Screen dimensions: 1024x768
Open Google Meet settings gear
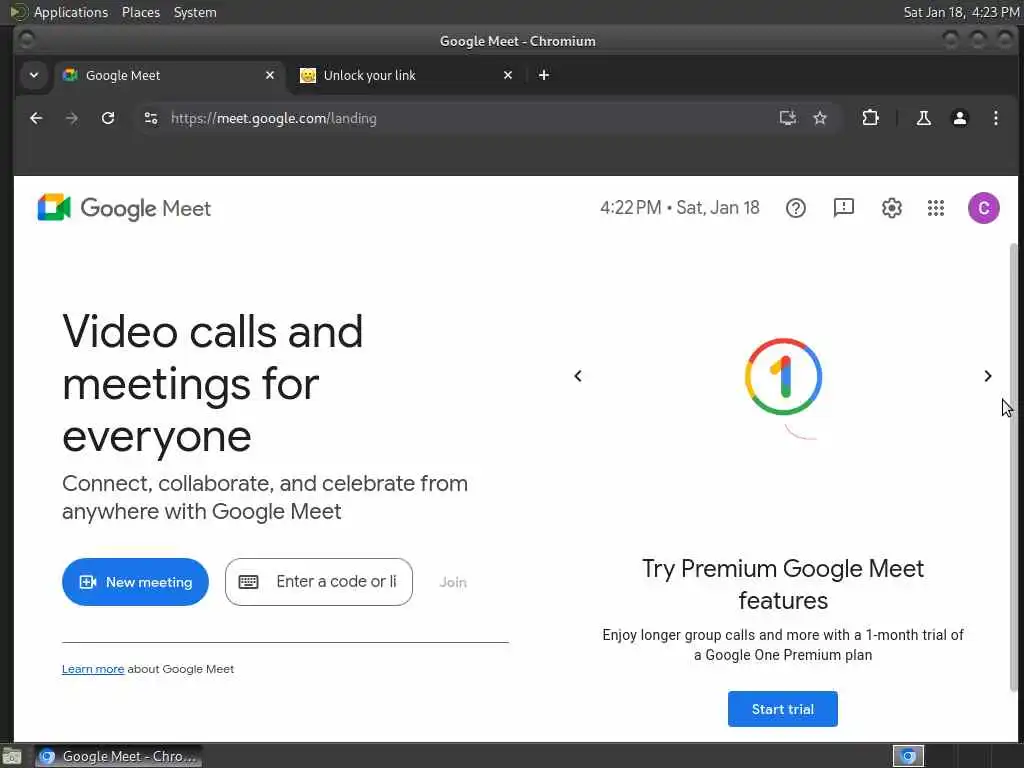(x=891, y=208)
